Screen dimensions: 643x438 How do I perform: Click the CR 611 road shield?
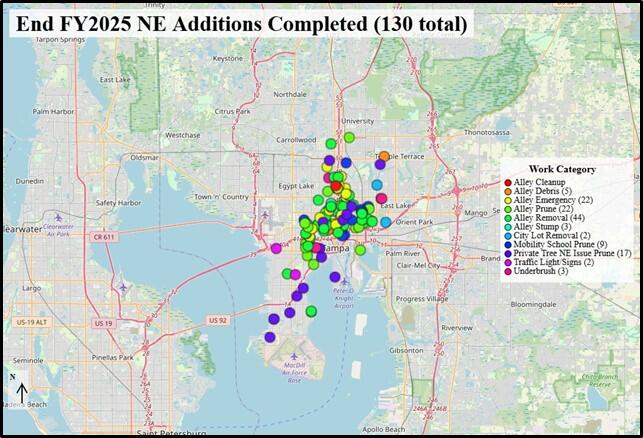(104, 237)
